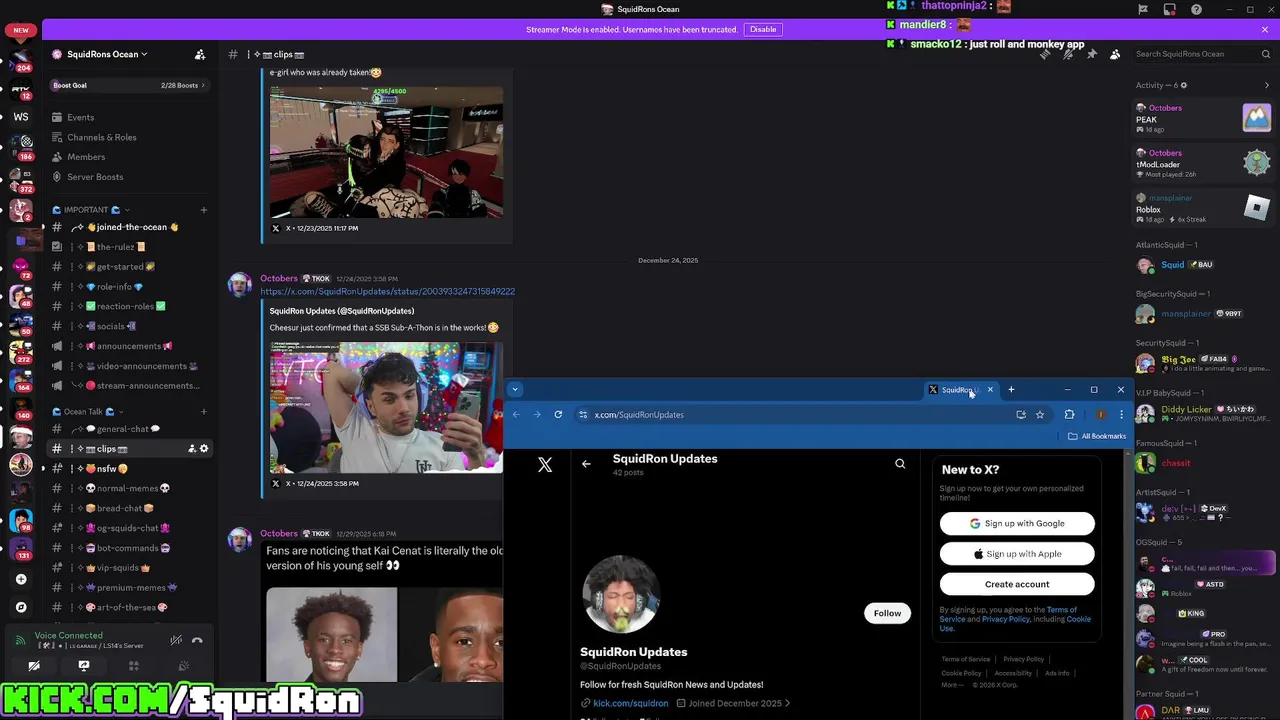Screen dimensions: 1280x720
Task: Sign up with Apple
Action: (1017, 554)
